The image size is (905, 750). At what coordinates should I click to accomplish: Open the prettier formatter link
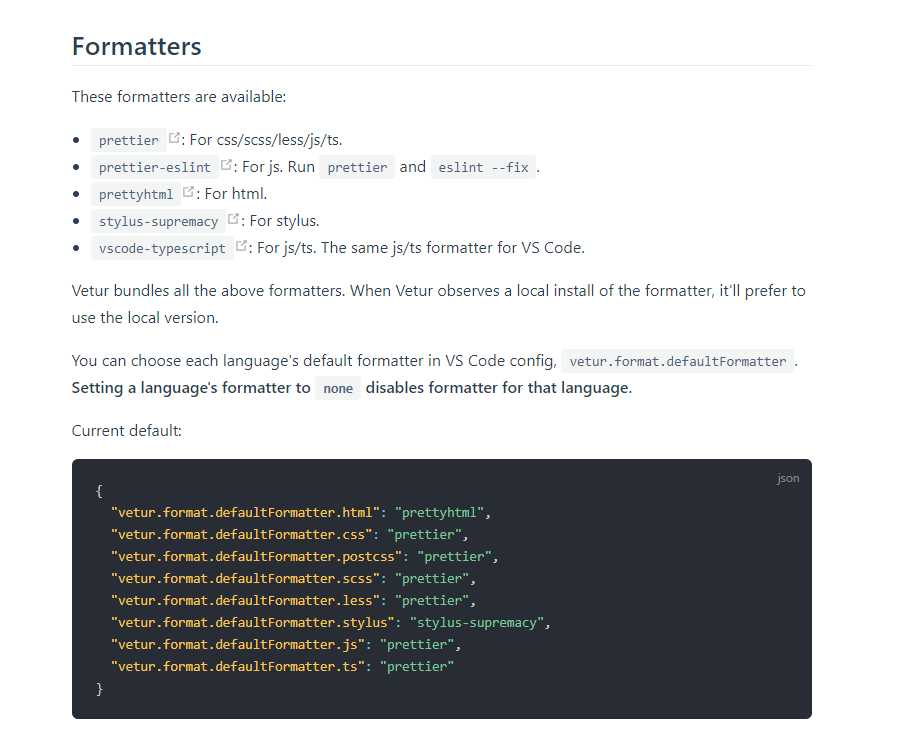128,140
